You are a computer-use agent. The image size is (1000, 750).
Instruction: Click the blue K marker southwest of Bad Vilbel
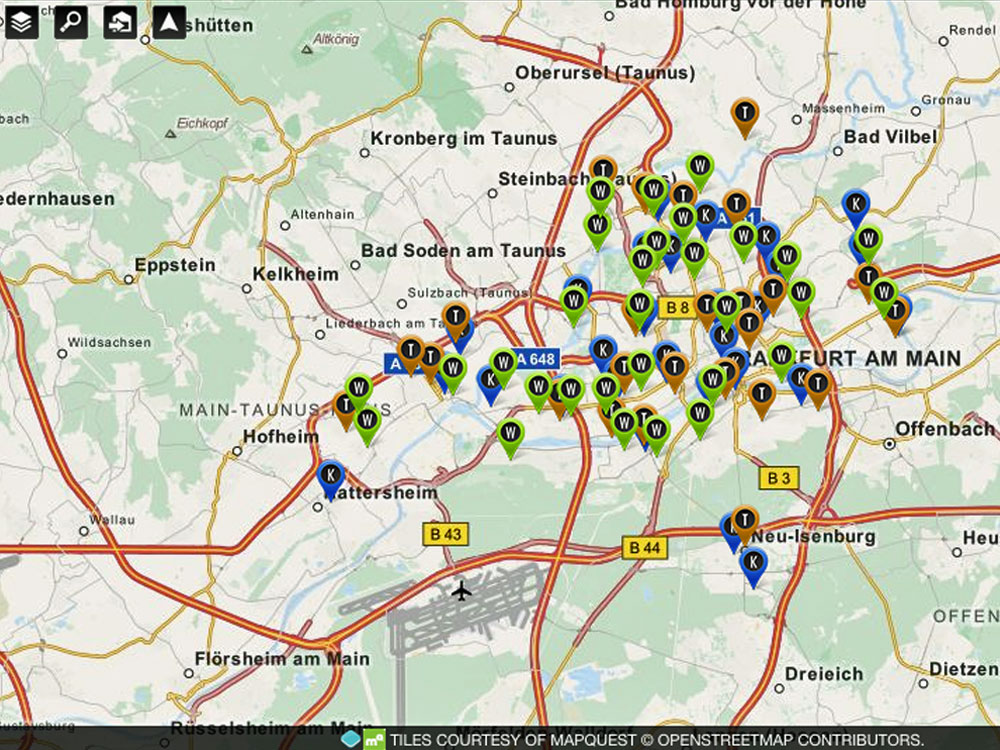pos(855,206)
